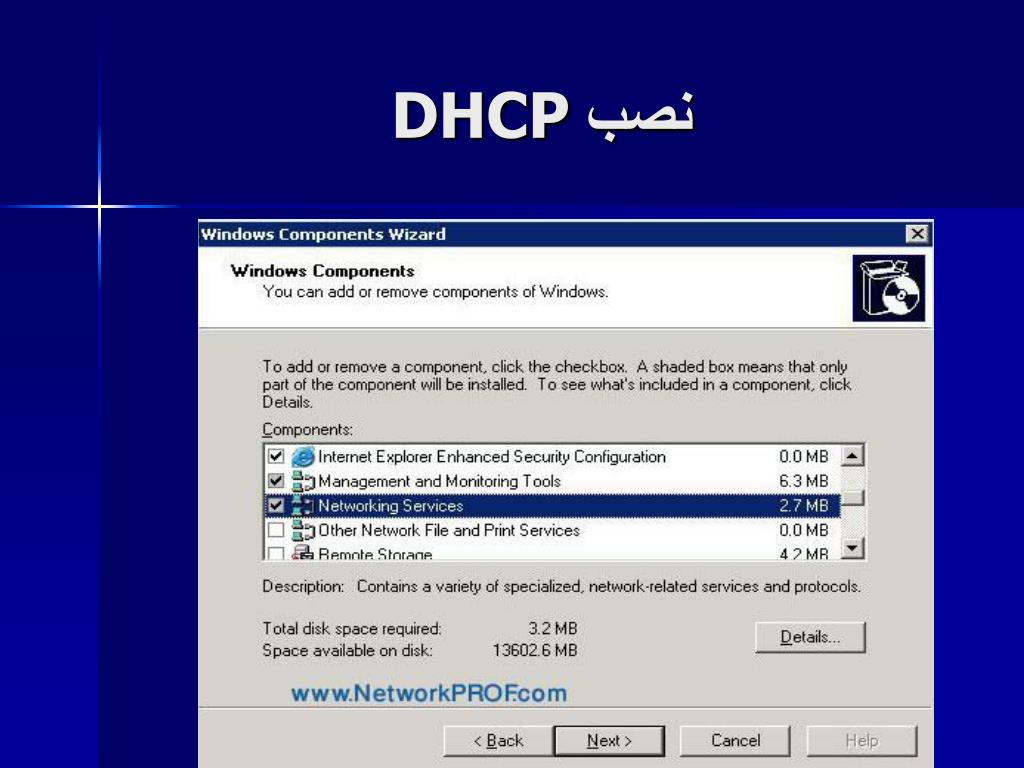Viewport: 1024px width, 768px height.
Task: Click the 6.3 MB size value
Action: click(803, 481)
